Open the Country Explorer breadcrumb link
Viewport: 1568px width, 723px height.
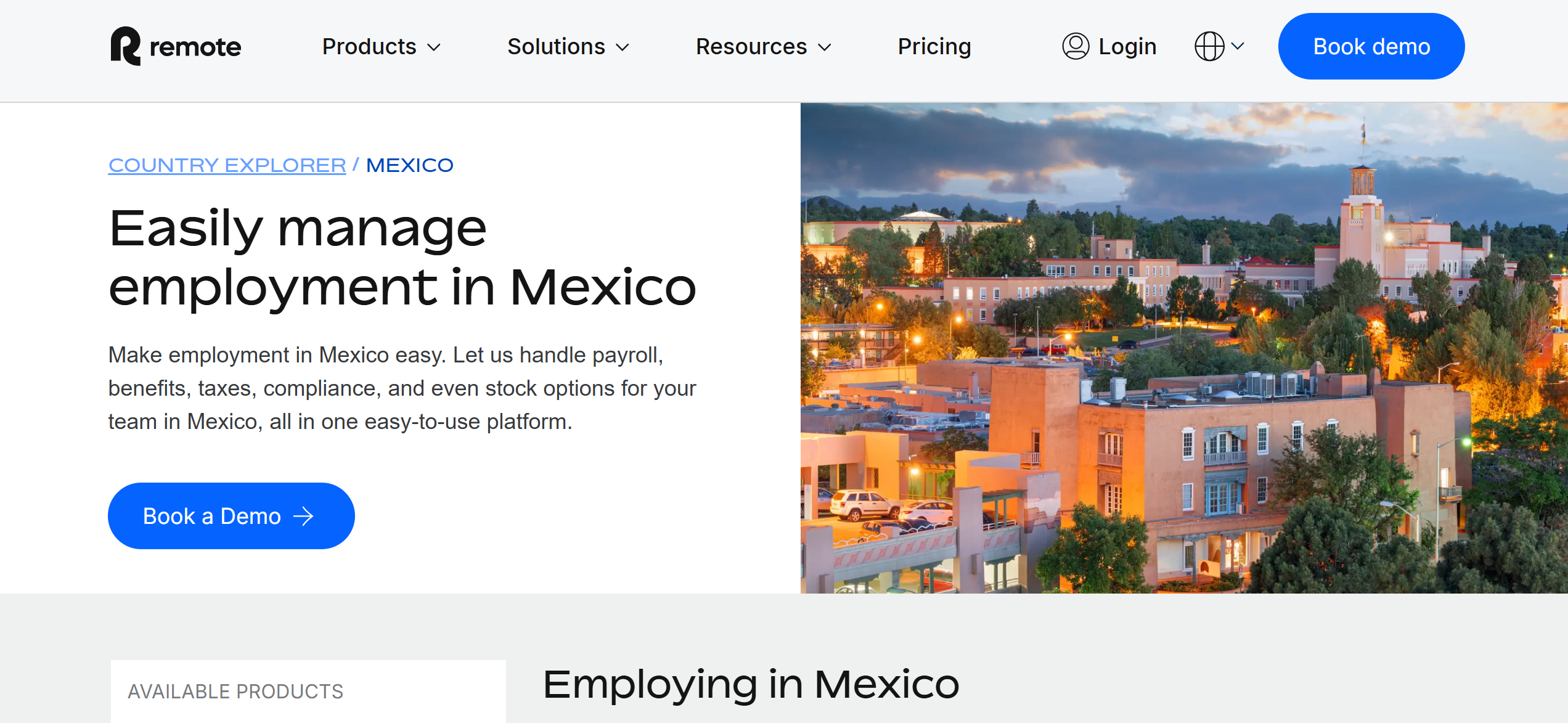point(227,165)
